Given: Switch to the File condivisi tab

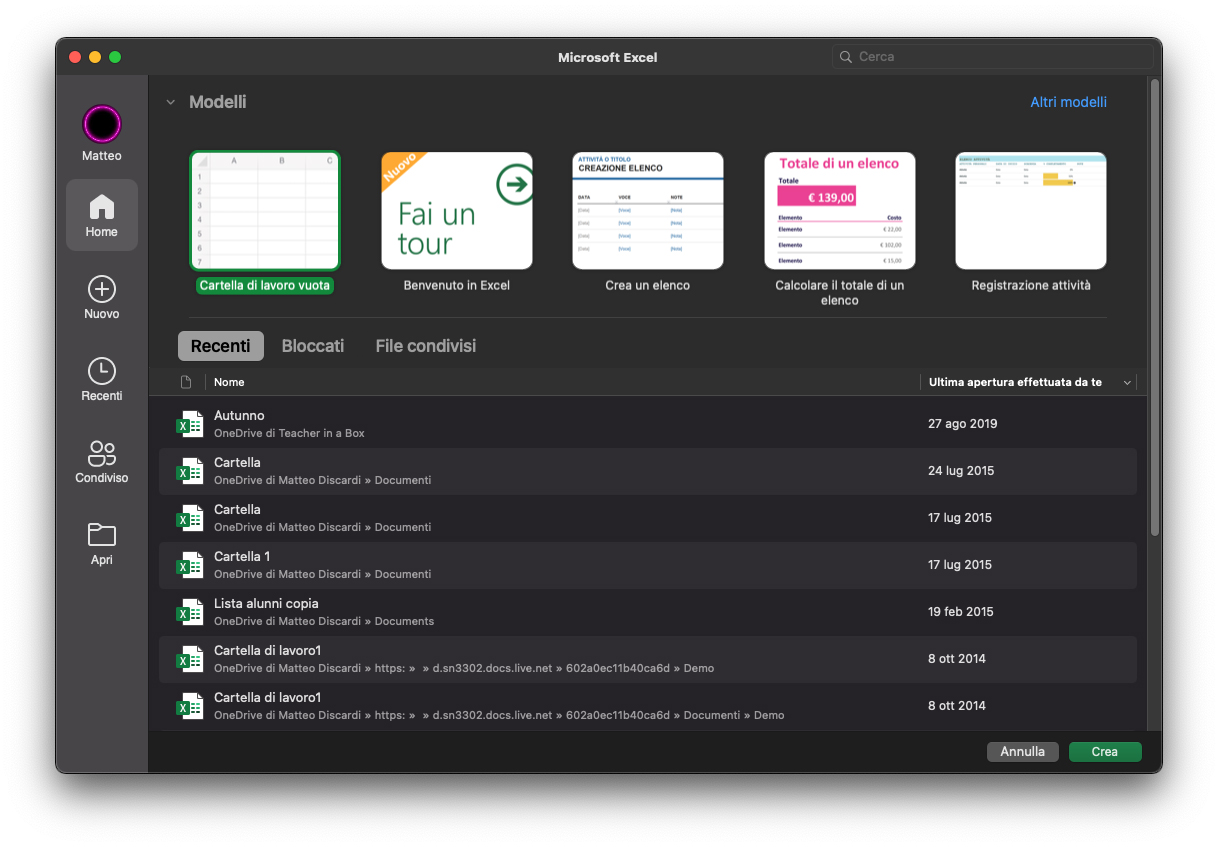Looking at the screenshot, I should [x=426, y=346].
